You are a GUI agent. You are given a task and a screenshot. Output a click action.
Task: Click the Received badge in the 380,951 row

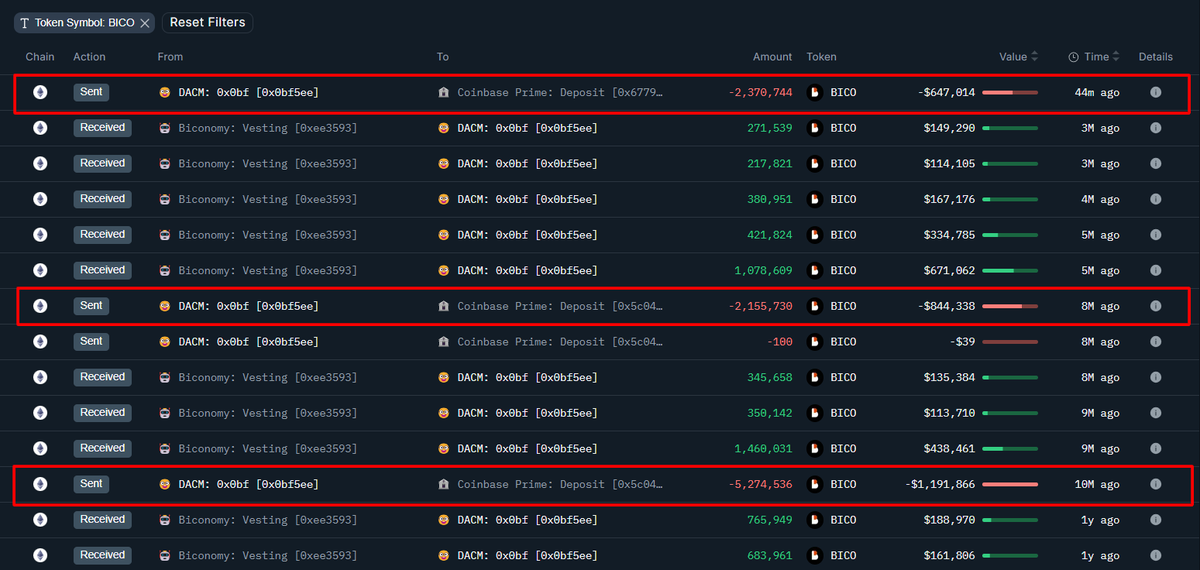(102, 199)
